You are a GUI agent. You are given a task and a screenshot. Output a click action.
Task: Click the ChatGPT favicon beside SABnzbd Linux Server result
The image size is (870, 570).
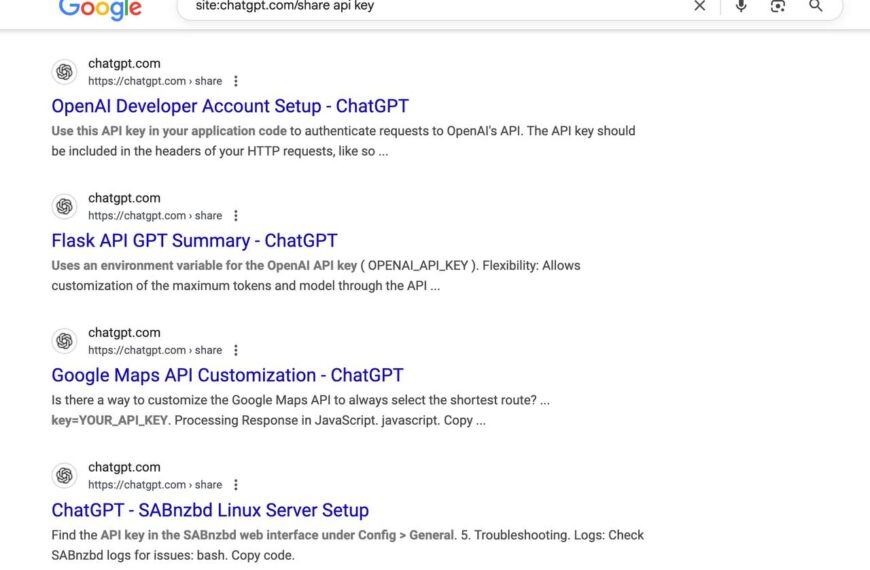click(65, 476)
